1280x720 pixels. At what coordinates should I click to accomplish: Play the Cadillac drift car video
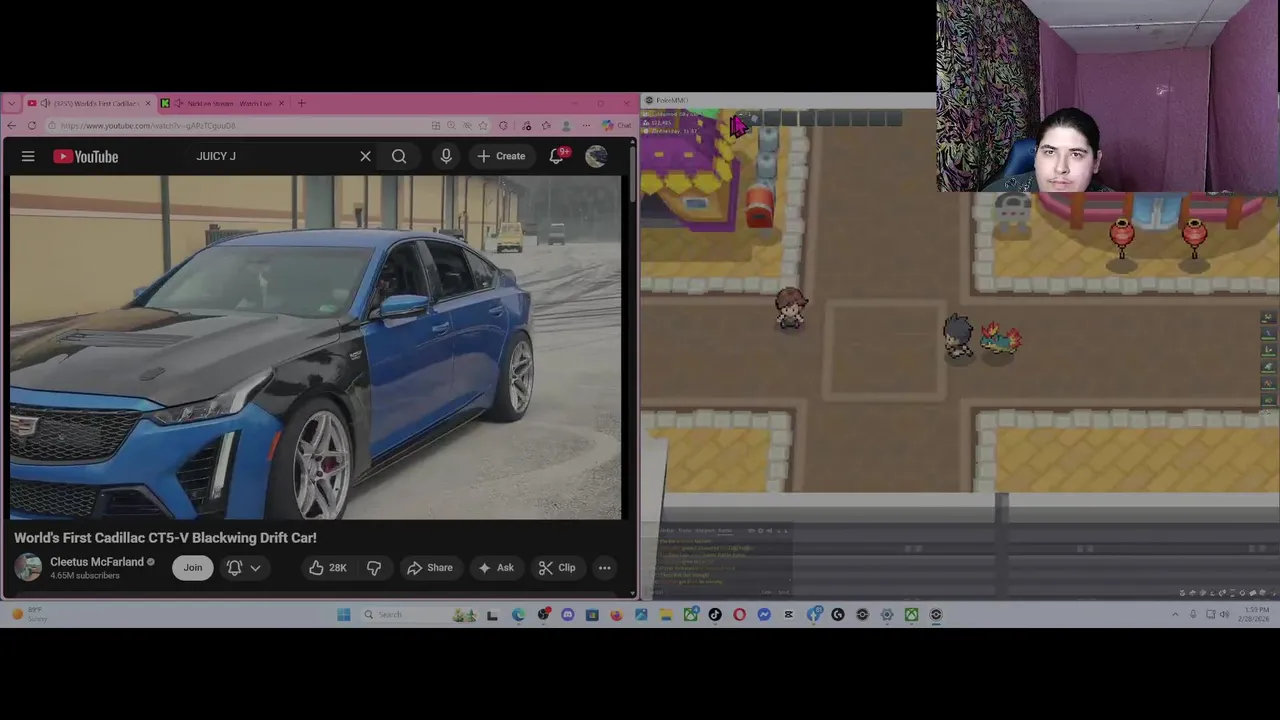click(316, 347)
